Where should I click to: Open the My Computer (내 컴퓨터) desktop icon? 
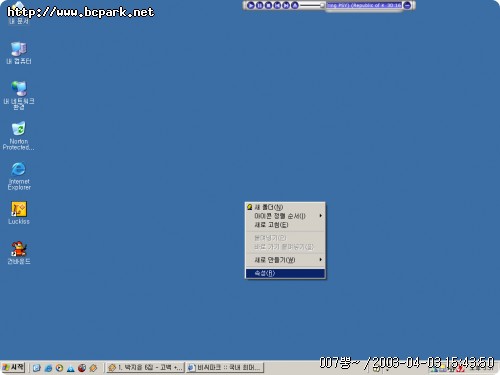coord(19,53)
